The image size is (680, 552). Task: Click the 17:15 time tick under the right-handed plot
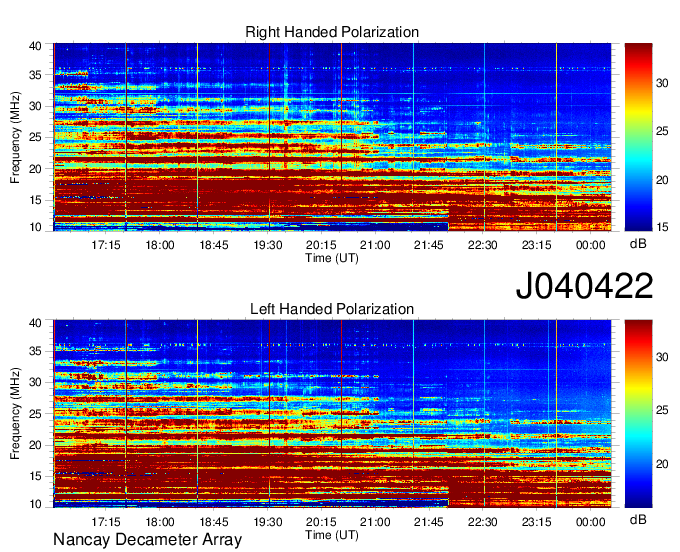(106, 245)
